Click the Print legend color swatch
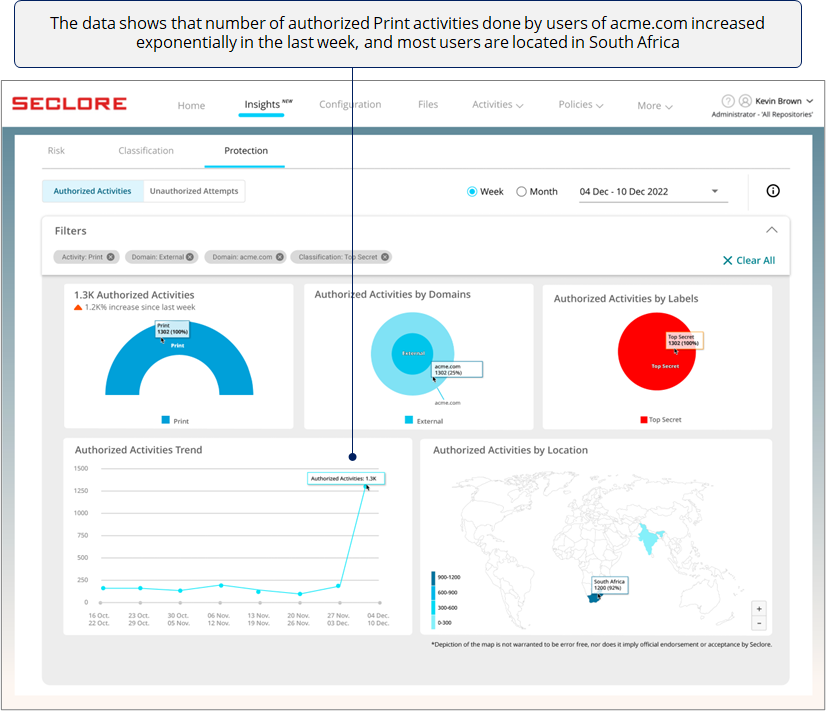This screenshot has width=826, height=711. point(165,420)
